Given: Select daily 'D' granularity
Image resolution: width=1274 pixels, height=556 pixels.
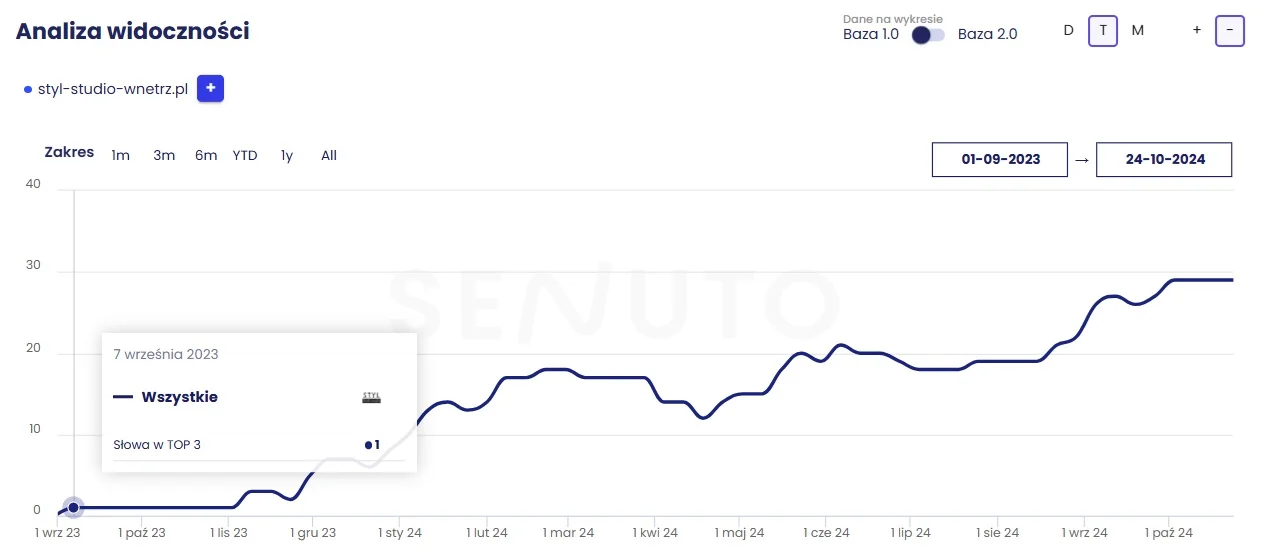Looking at the screenshot, I should (x=1068, y=30).
